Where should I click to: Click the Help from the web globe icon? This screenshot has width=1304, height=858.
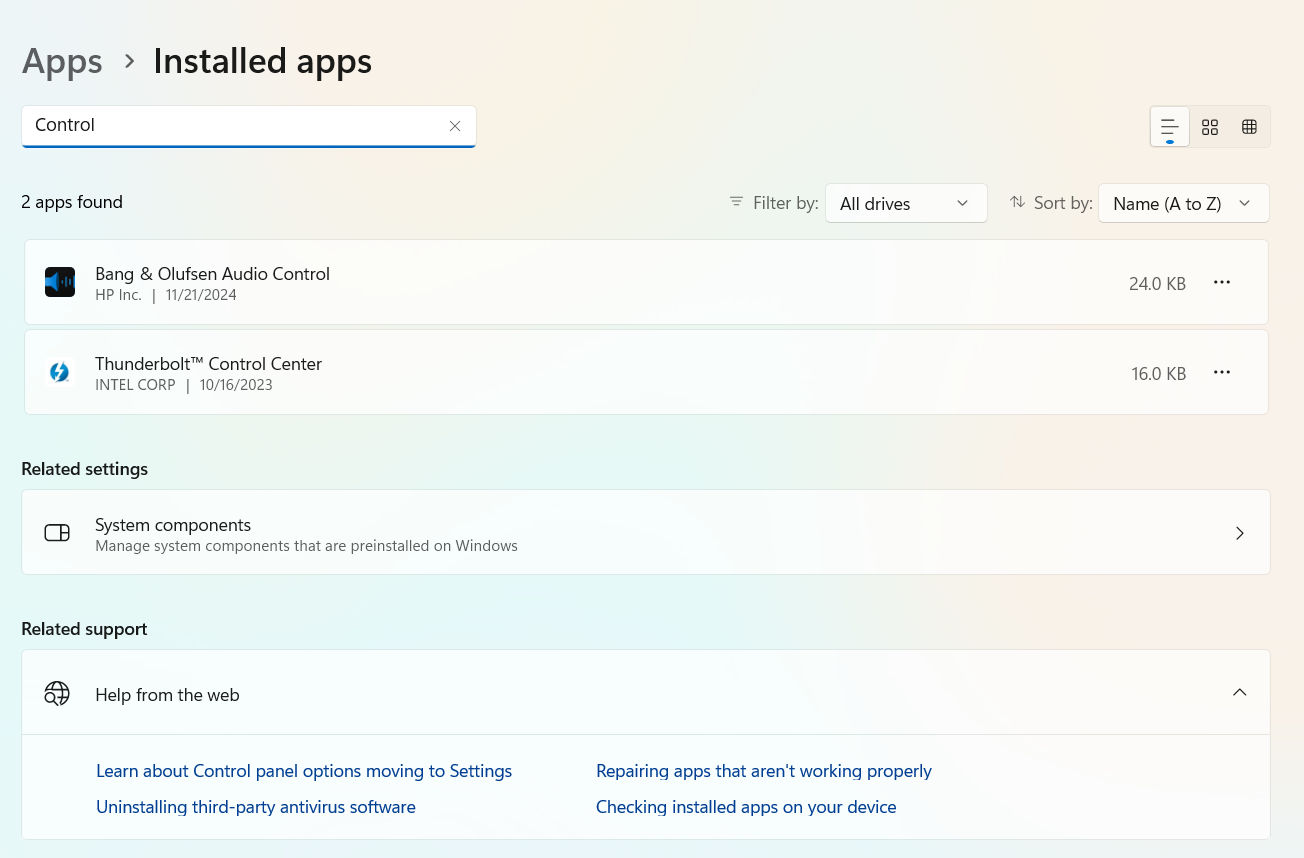(57, 693)
